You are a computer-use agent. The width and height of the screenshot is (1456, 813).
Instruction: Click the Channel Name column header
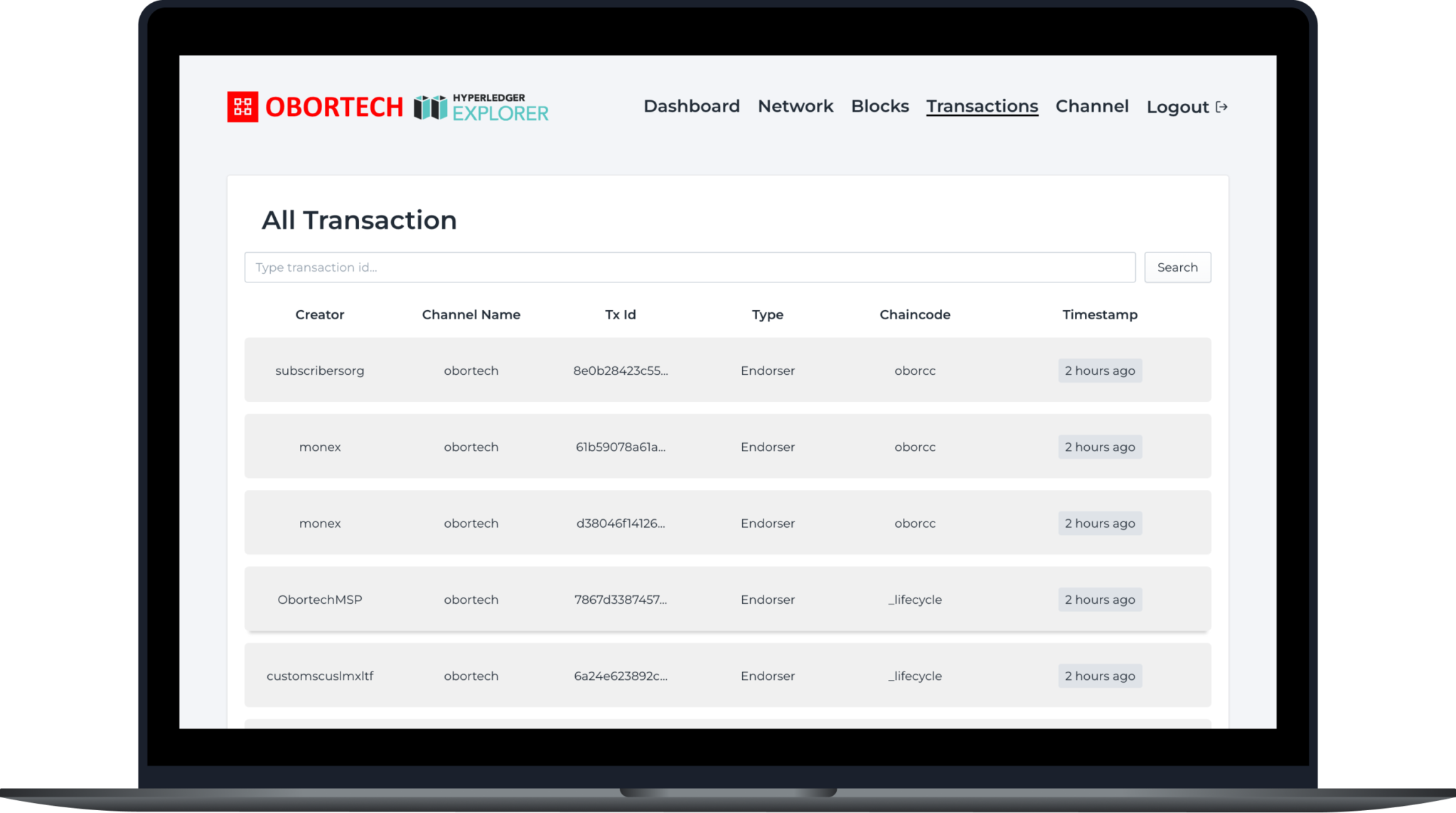tap(471, 314)
